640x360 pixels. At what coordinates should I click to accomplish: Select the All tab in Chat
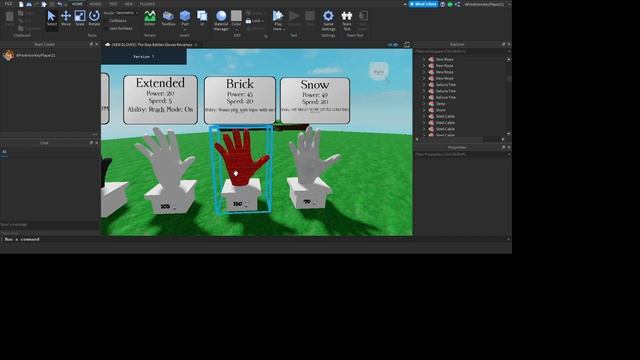(4, 151)
